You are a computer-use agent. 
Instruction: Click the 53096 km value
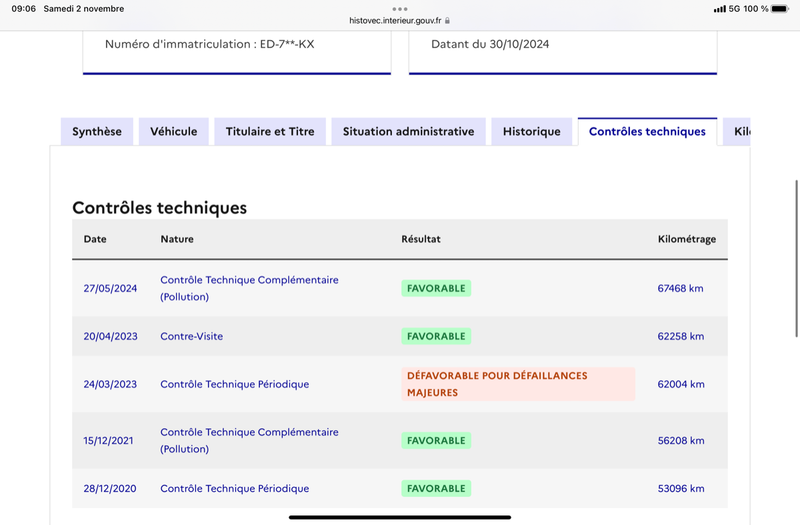[681, 488]
